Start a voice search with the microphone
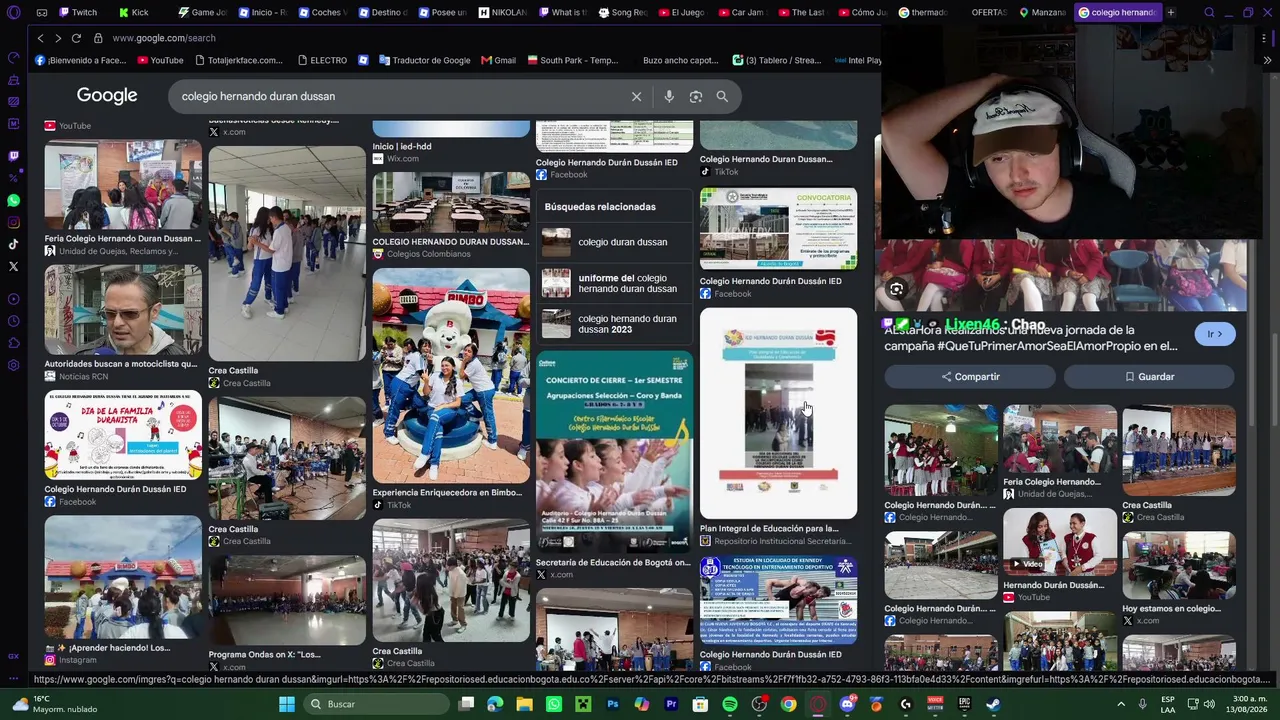The height and width of the screenshot is (720, 1280). point(669,96)
